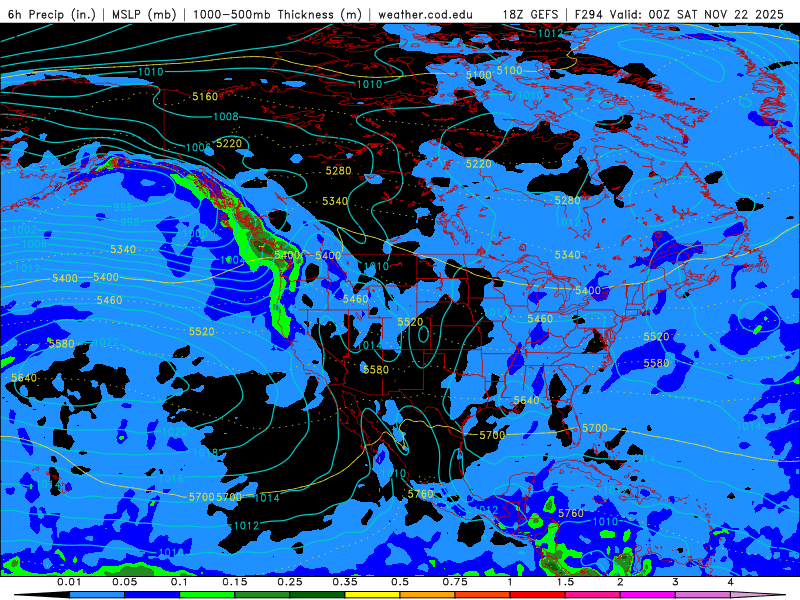Click the '6h Precip (in.)' header text
800x600 pixels.
point(52,14)
